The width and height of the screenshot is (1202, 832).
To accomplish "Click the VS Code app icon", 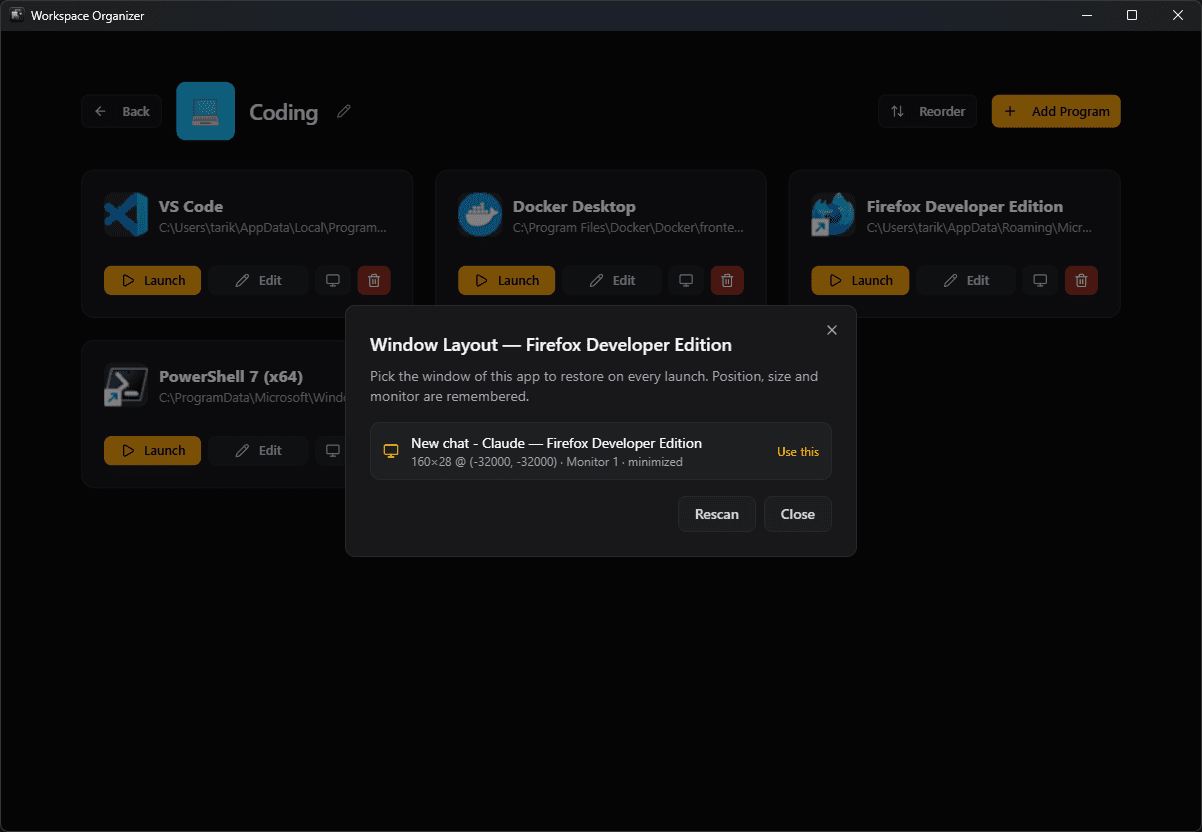I will (x=126, y=215).
